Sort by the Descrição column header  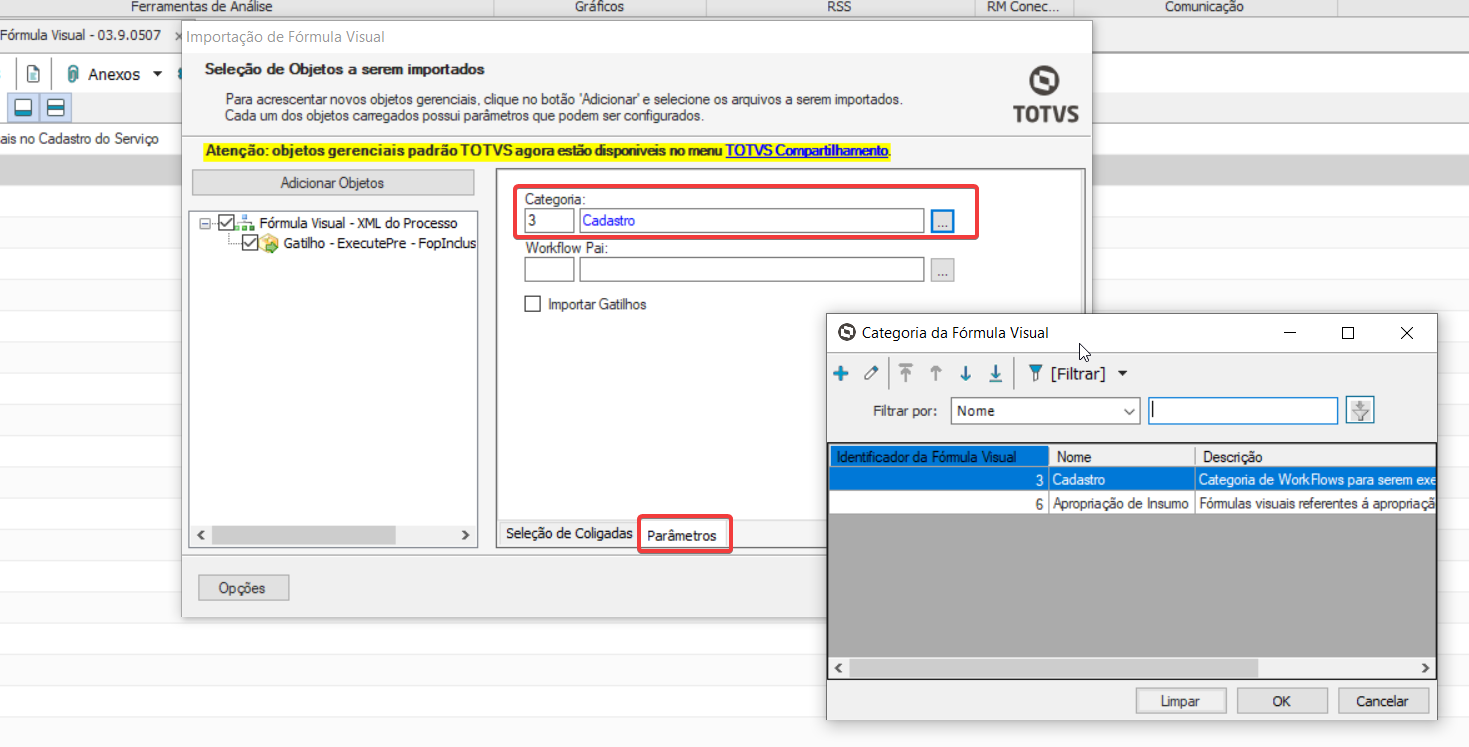tap(1315, 457)
